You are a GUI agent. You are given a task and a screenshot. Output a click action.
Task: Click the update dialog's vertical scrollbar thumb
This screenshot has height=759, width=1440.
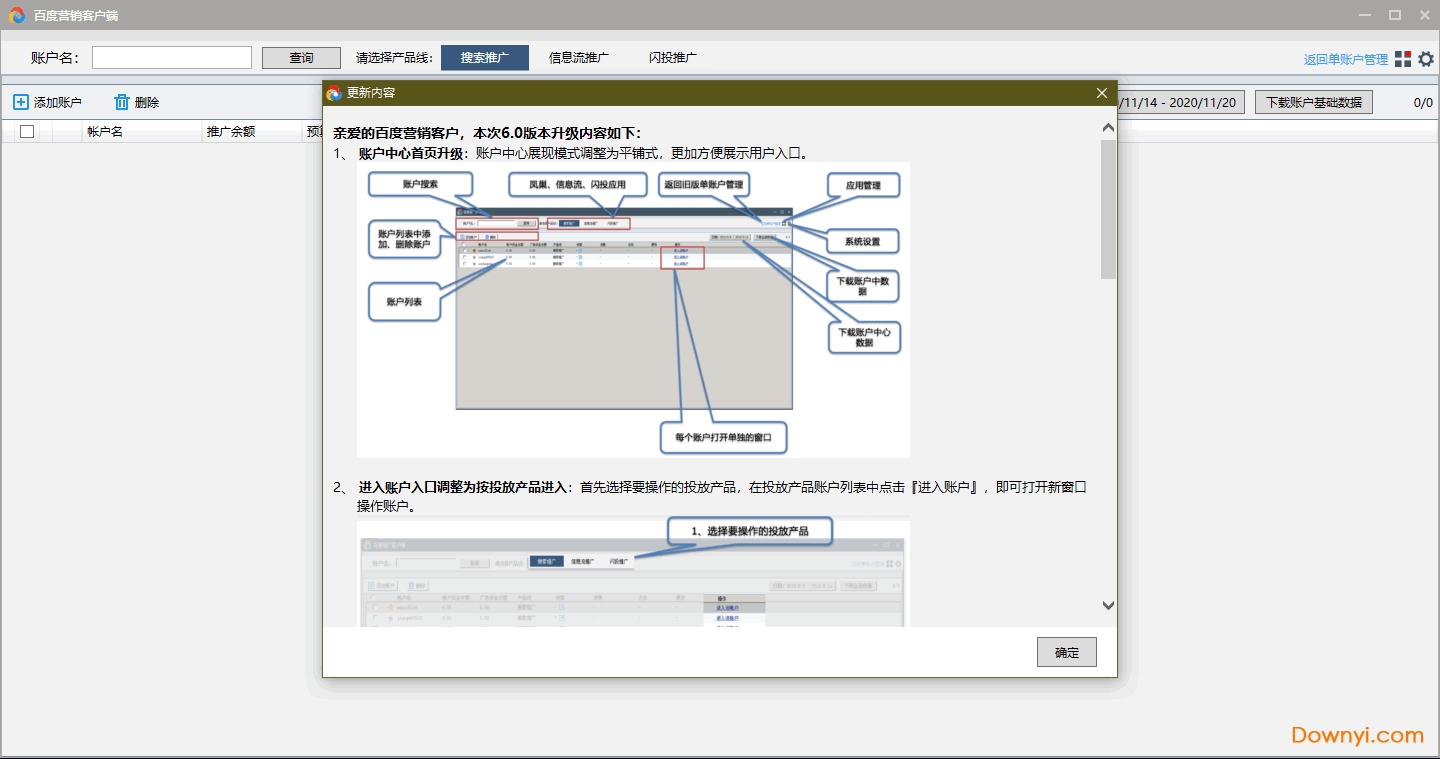tap(1108, 209)
